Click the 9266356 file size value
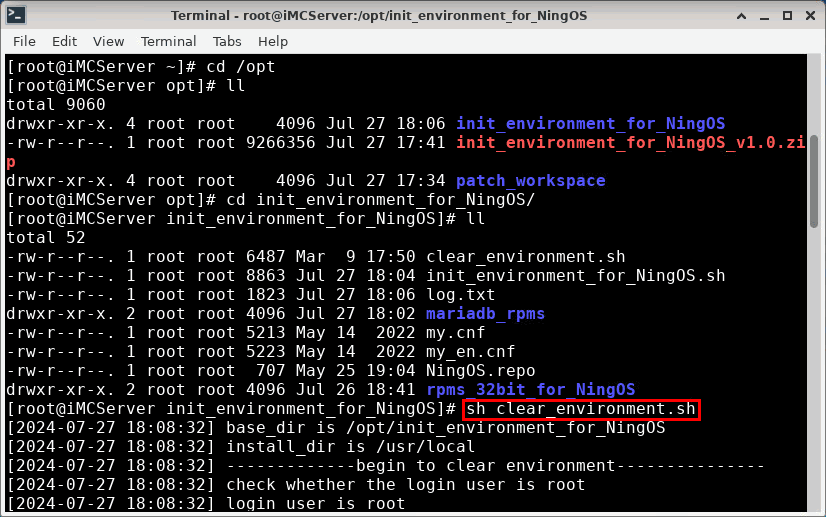This screenshot has height=517, width=826. click(281, 143)
